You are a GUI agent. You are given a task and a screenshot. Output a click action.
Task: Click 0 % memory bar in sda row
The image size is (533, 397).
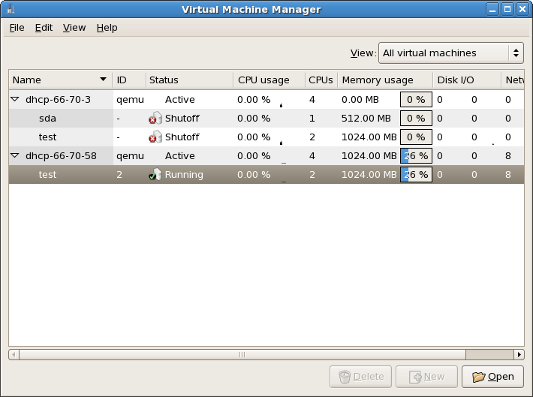[416, 118]
